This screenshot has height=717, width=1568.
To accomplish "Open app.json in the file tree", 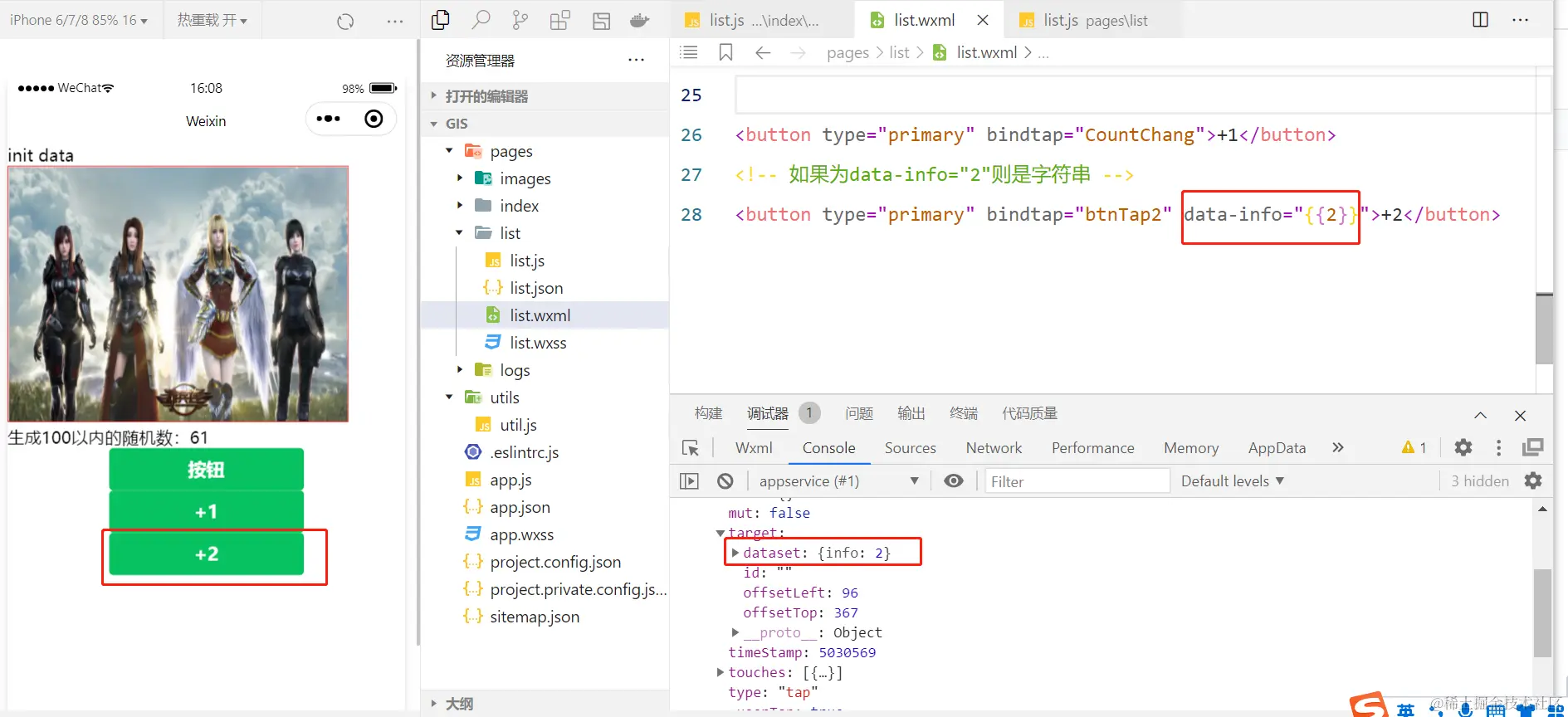I will tap(520, 507).
